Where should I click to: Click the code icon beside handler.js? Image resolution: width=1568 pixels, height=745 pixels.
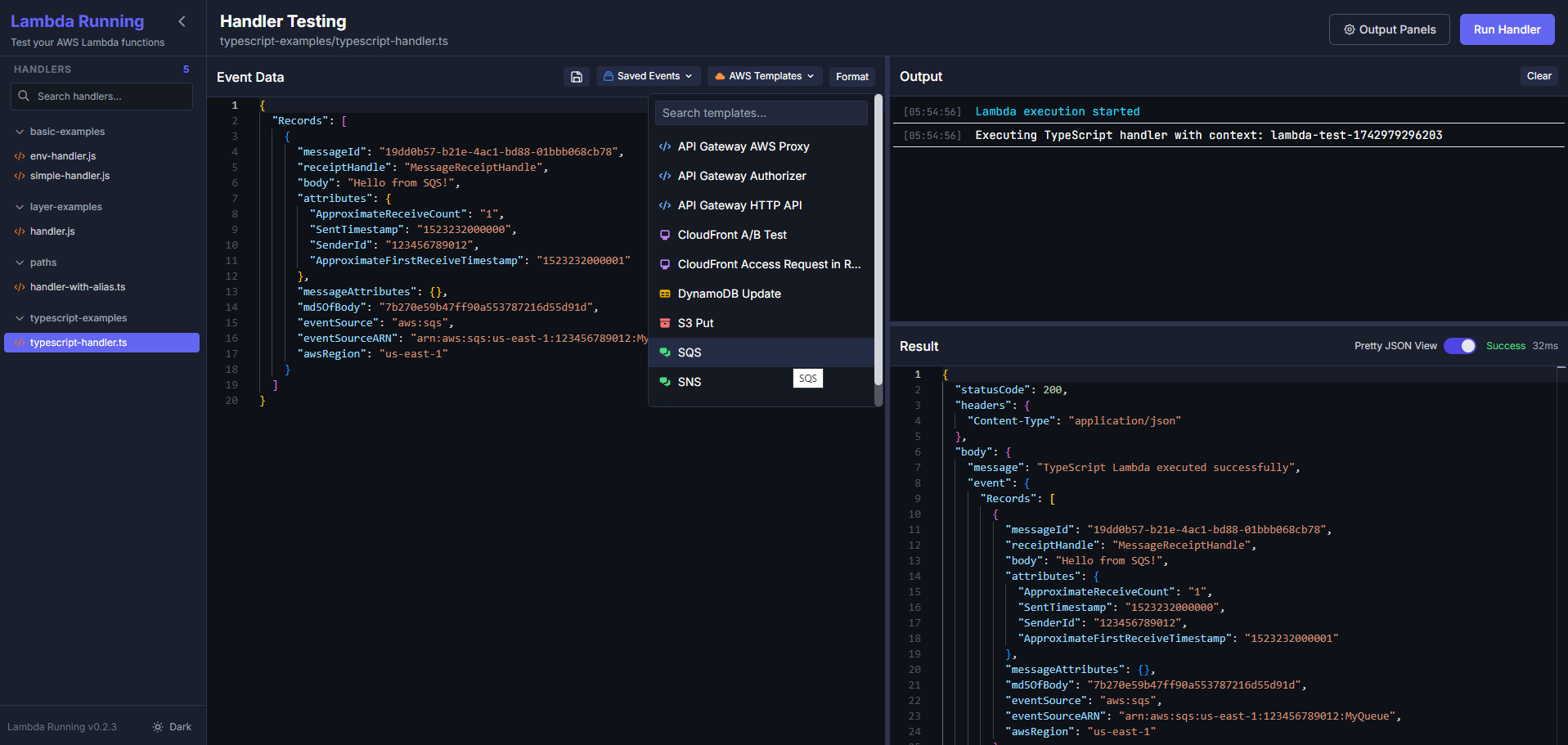coord(20,231)
